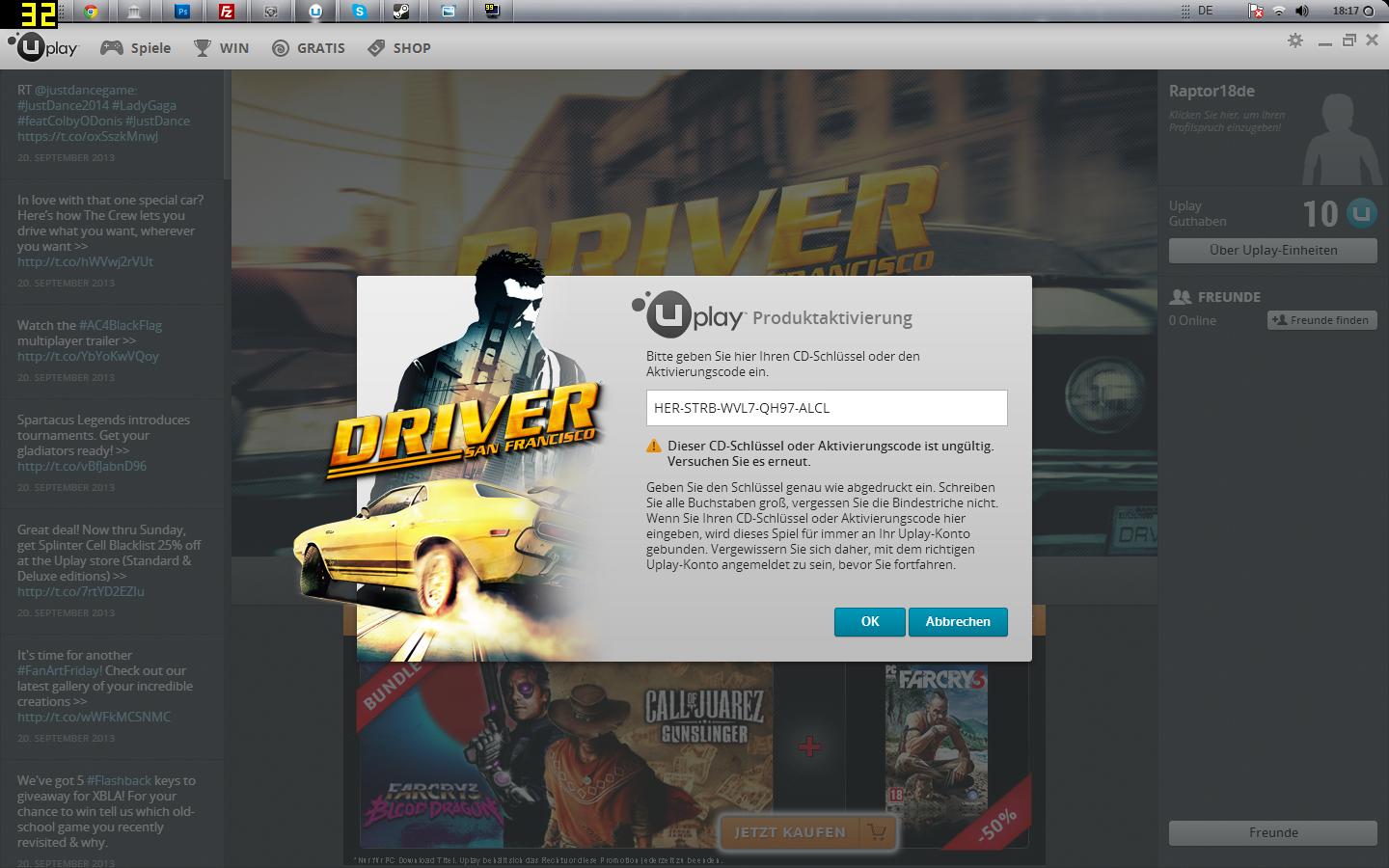The width and height of the screenshot is (1389, 868).
Task: Open the Wi-Fi network tray icon
Action: 1279,11
